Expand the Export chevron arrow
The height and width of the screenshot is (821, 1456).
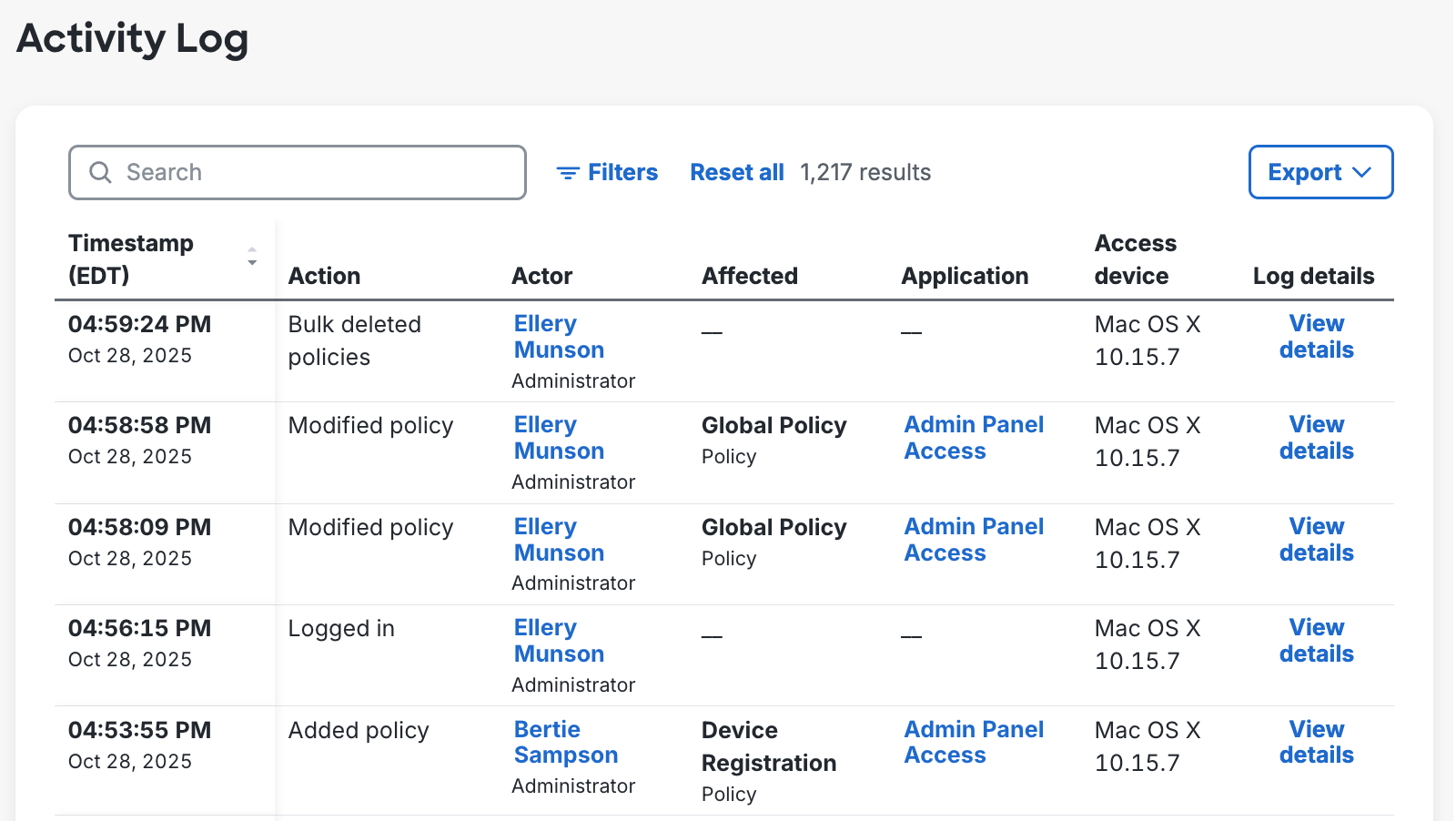click(1363, 172)
